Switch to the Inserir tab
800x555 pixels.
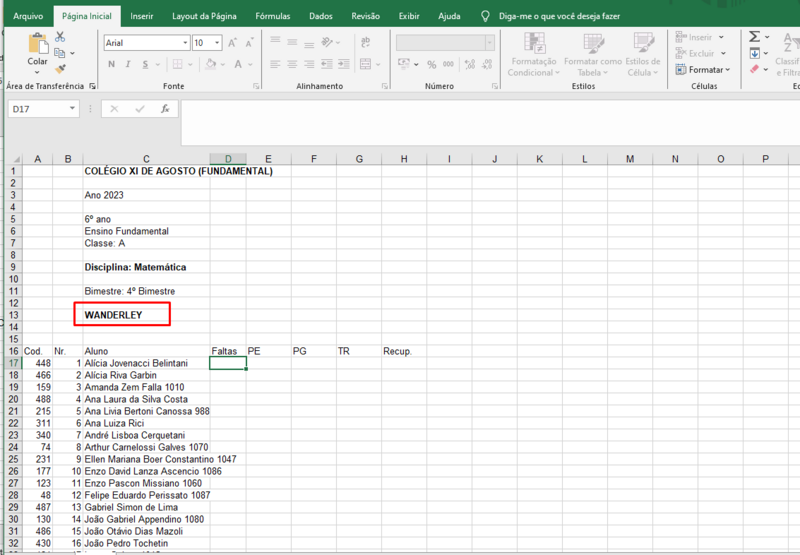pos(141,16)
